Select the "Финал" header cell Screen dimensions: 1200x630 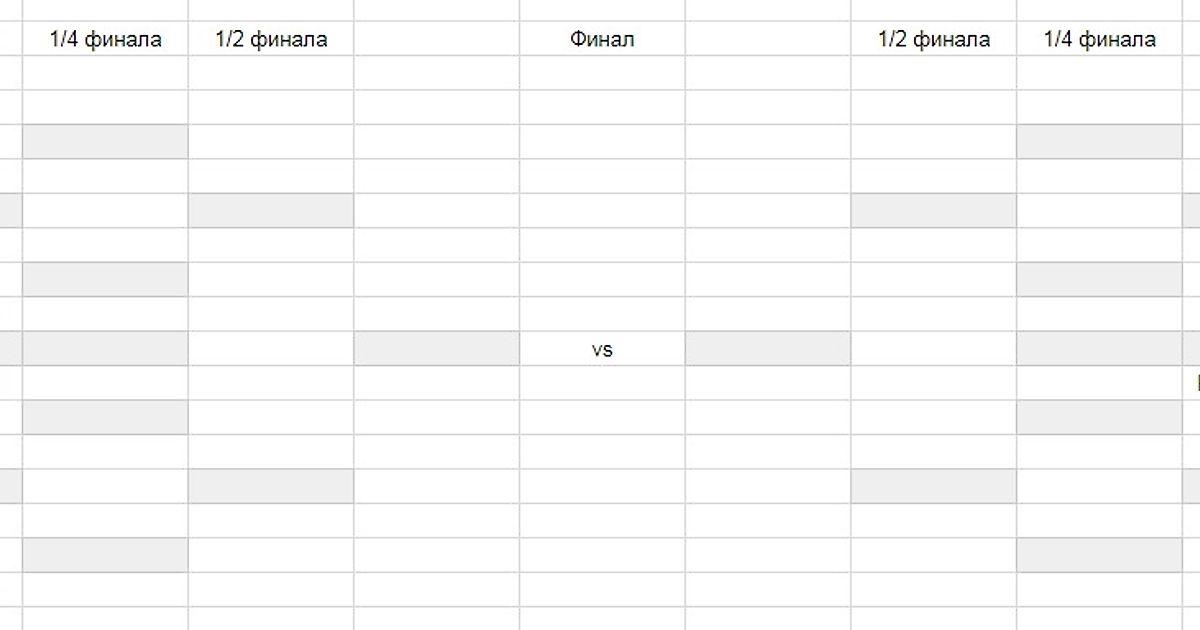point(602,39)
